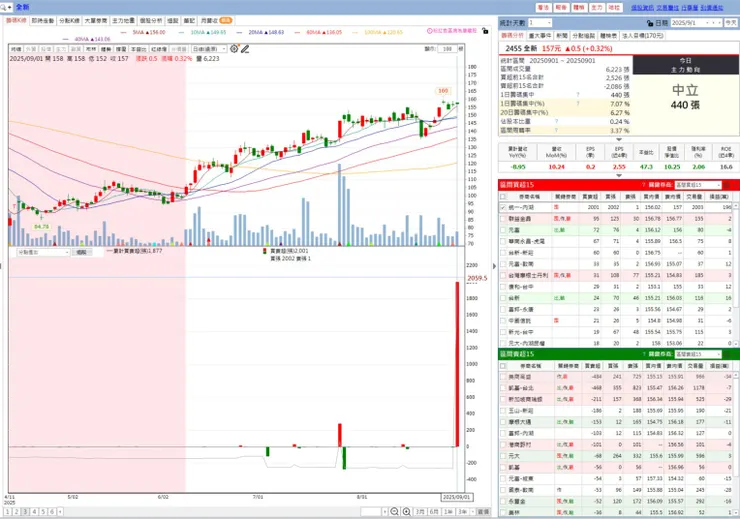740x519 pixels.
Task: Click the 3月 range button below chart
Action: tap(420, 511)
